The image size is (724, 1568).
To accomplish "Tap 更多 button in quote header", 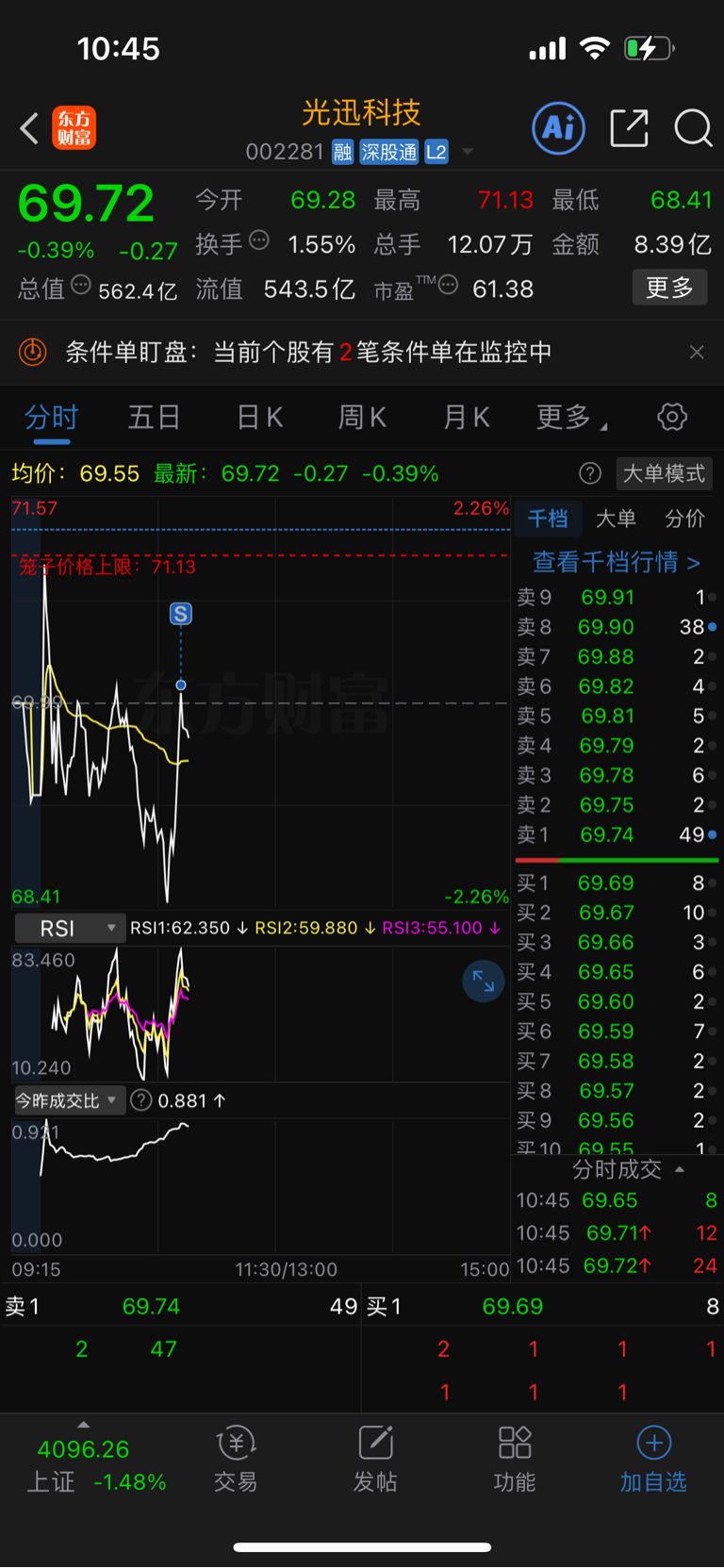I will pyautogui.click(x=669, y=288).
